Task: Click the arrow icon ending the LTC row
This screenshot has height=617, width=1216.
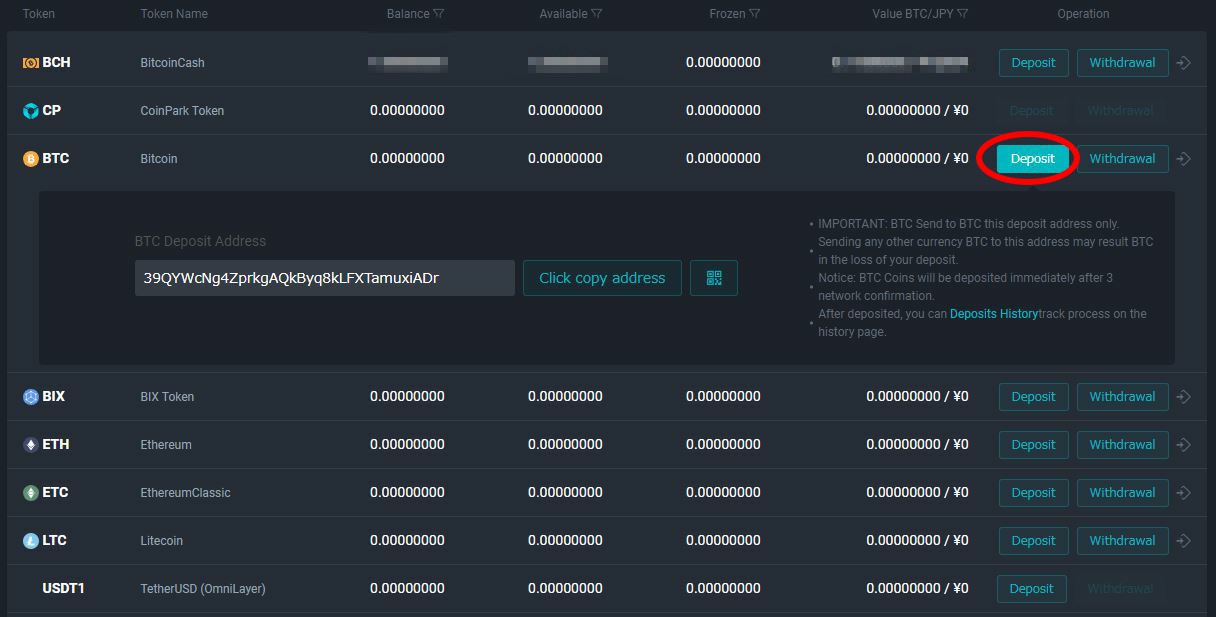Action: click(1184, 541)
